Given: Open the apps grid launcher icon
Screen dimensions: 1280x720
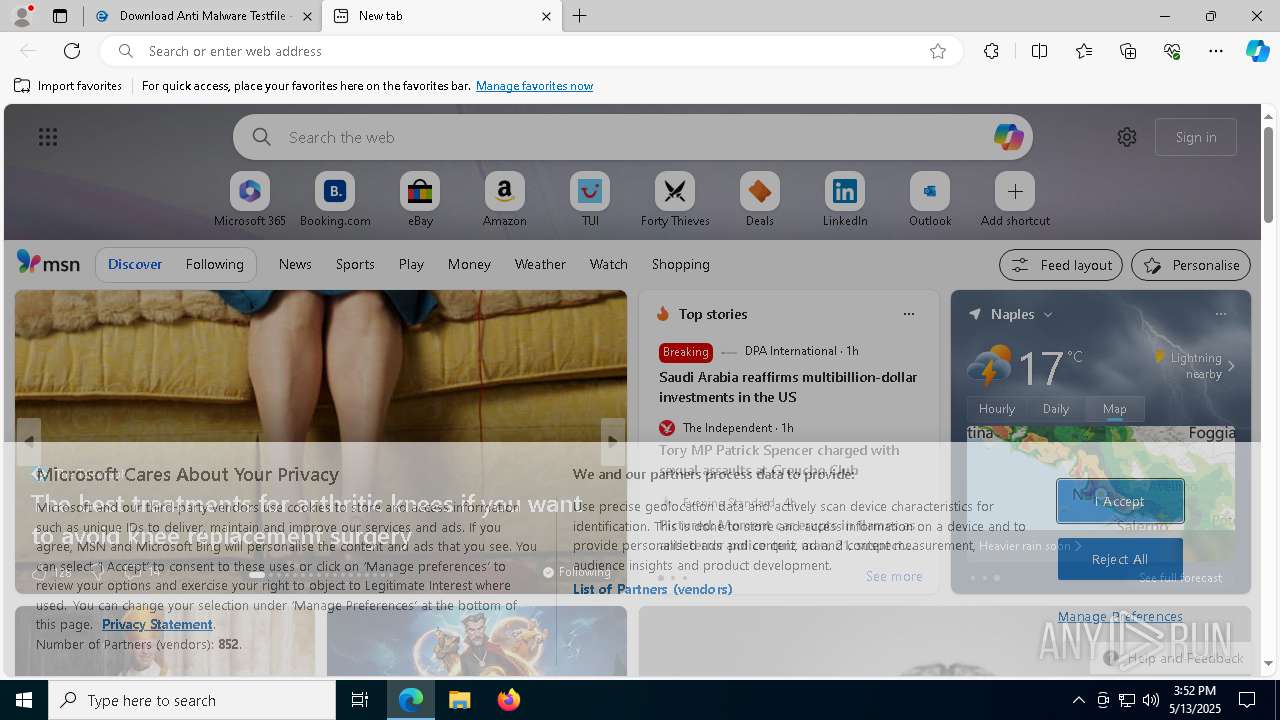Looking at the screenshot, I should pyautogui.click(x=48, y=137).
